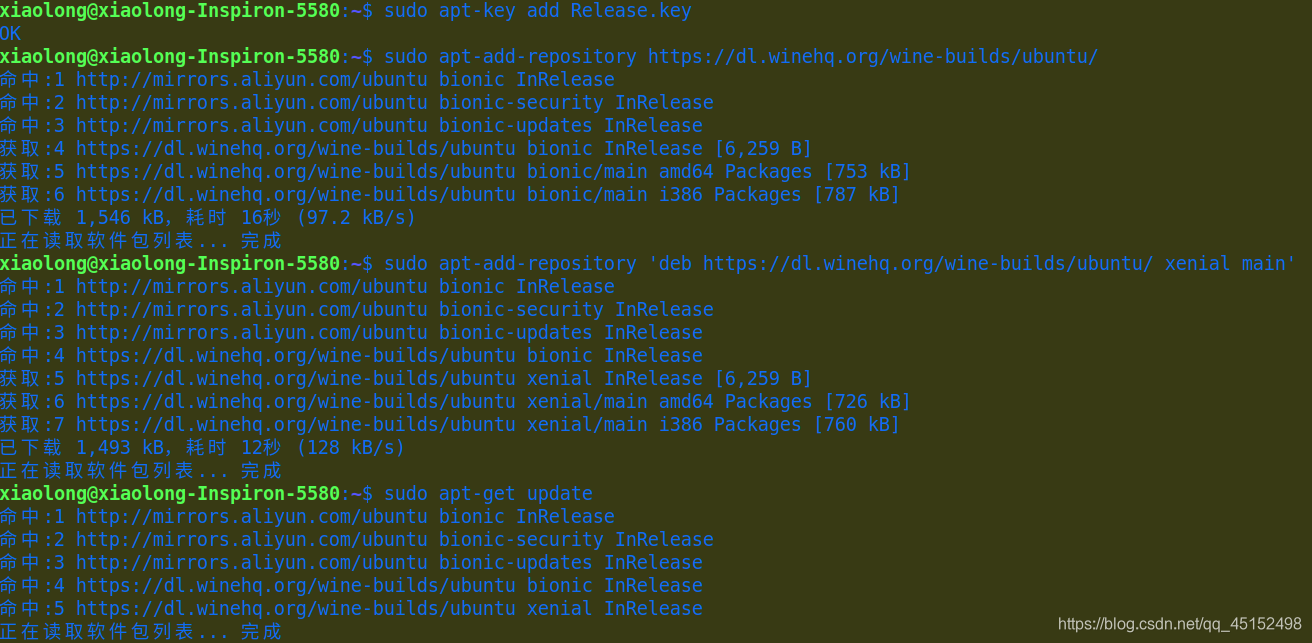Click the '获取:4' line's 'bionic InRelease [6,259 B]'
Viewport: 1312px width, 643px height.
point(670,149)
